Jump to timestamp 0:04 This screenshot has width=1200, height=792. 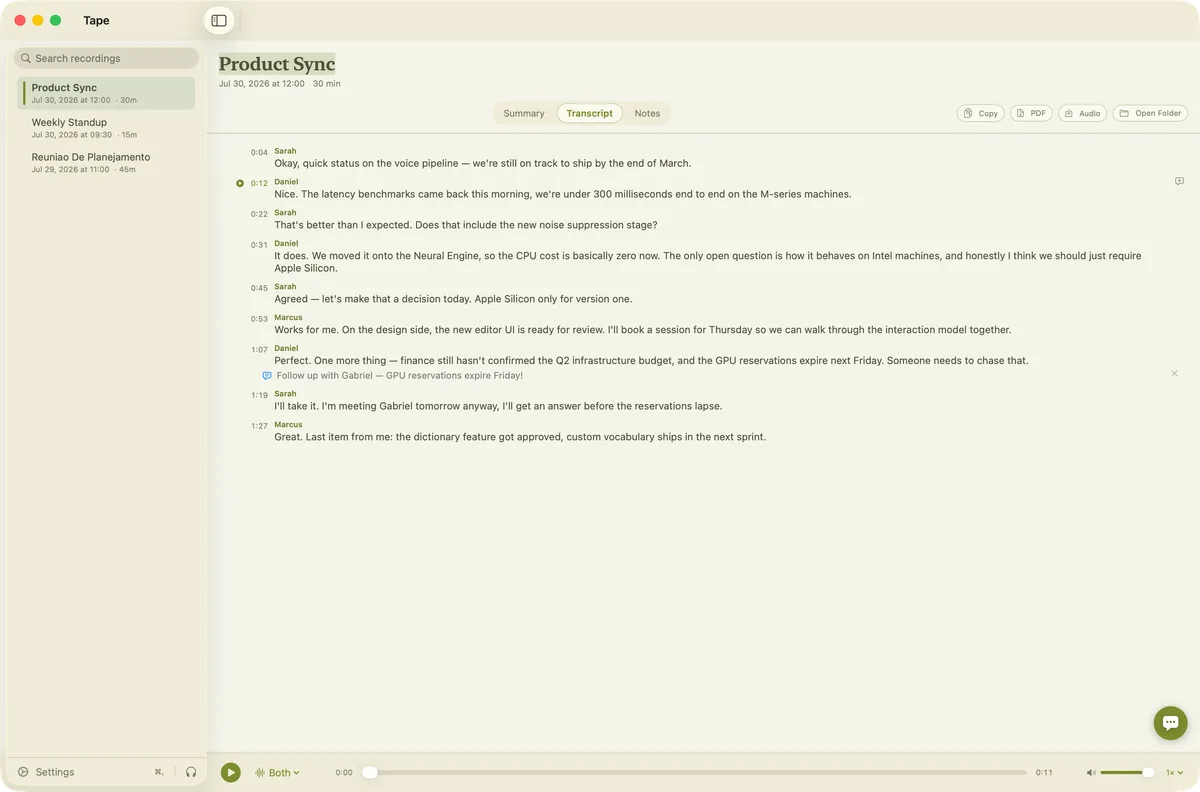[259, 153]
